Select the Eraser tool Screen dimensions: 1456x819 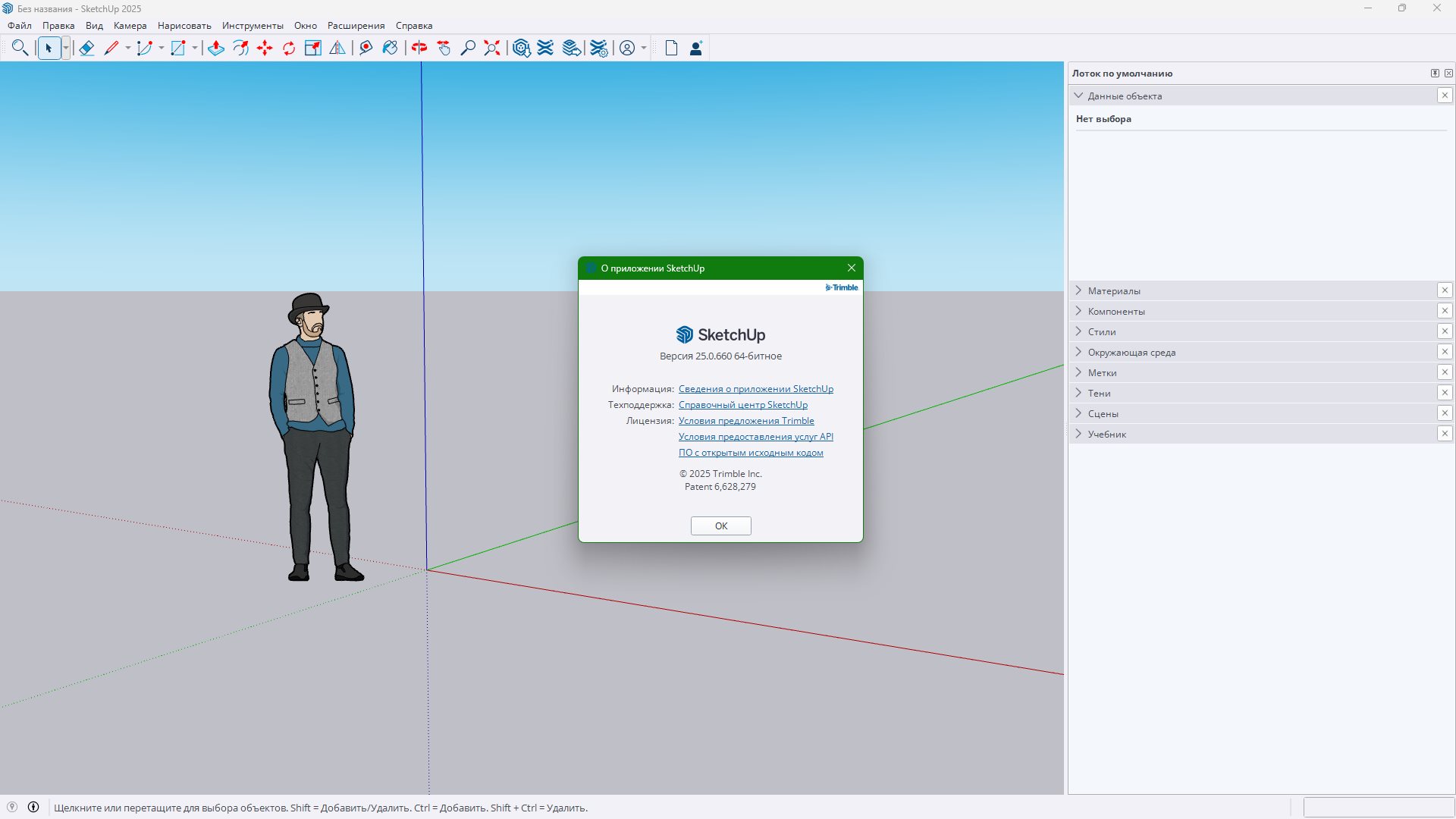point(86,49)
